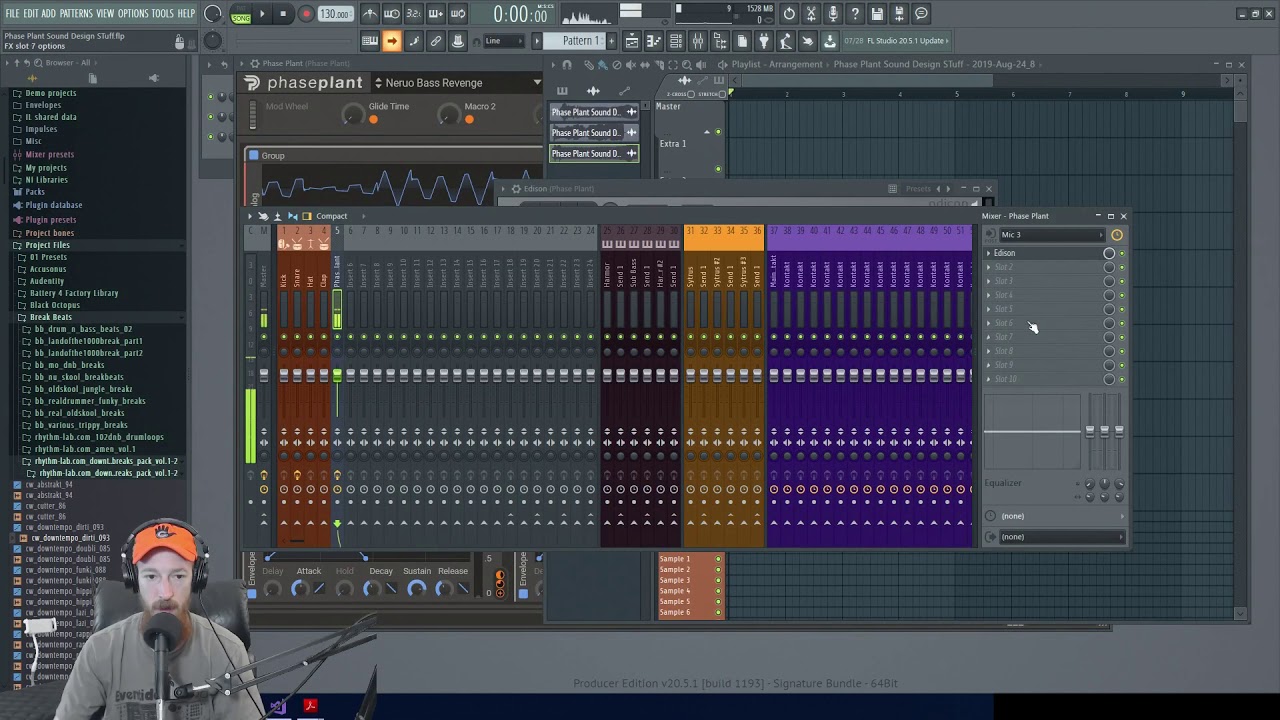Enable the metronome icon
The width and height of the screenshot is (1280, 720).
click(x=370, y=14)
